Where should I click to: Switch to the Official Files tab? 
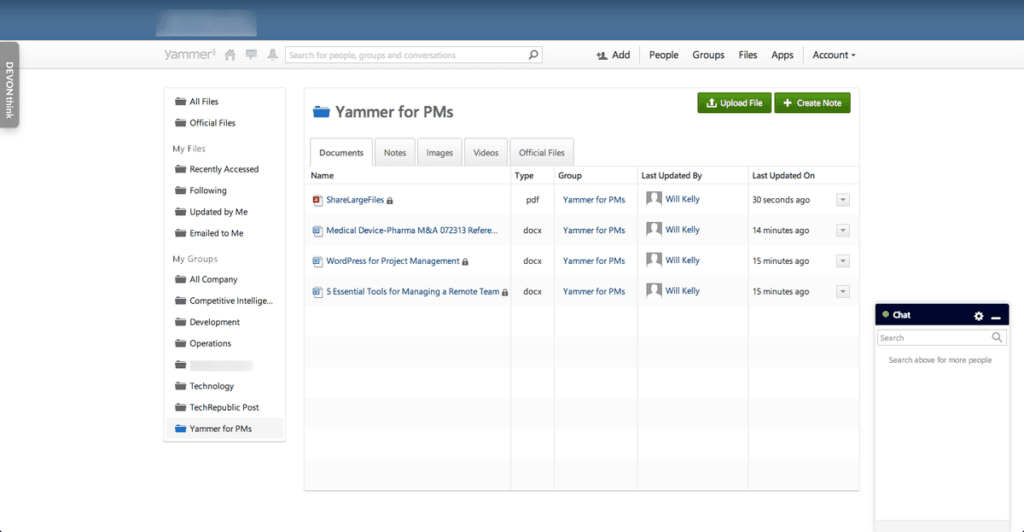click(541, 152)
